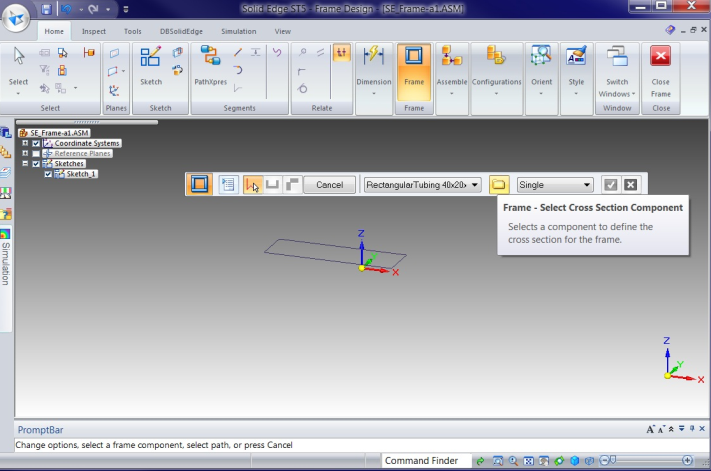
Task: Toggle Coordinate Systems visibility checkbox
Action: (36, 143)
